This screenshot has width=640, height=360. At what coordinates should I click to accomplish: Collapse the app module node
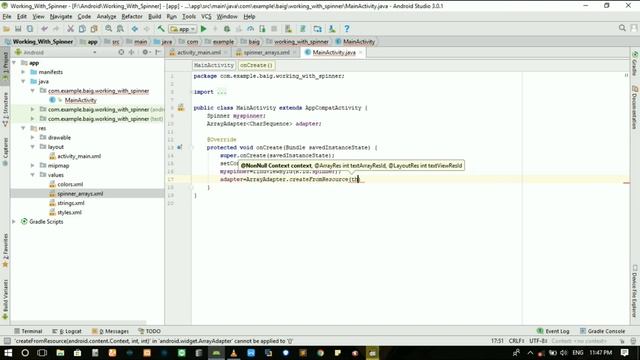[x=15, y=63]
